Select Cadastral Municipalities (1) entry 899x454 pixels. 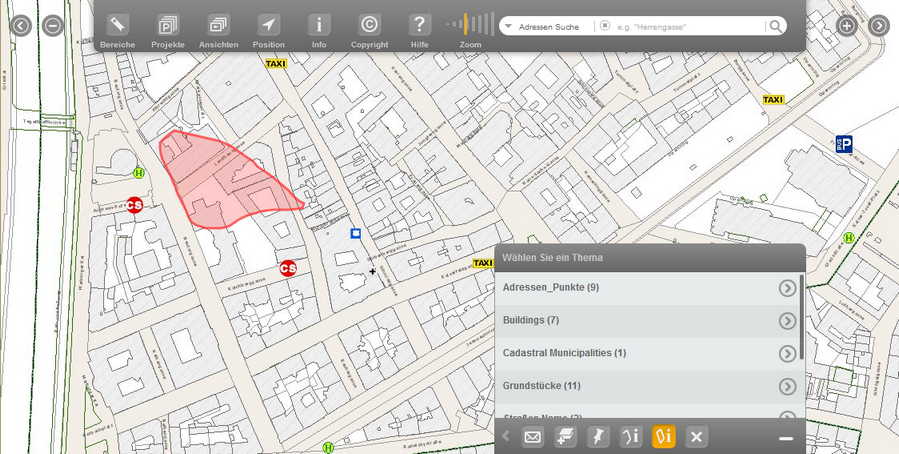(565, 353)
